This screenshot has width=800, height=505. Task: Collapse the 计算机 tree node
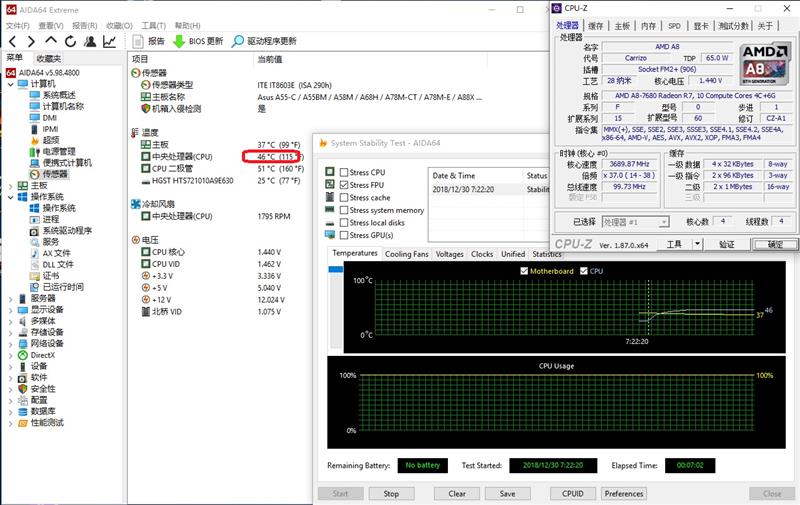[10, 84]
